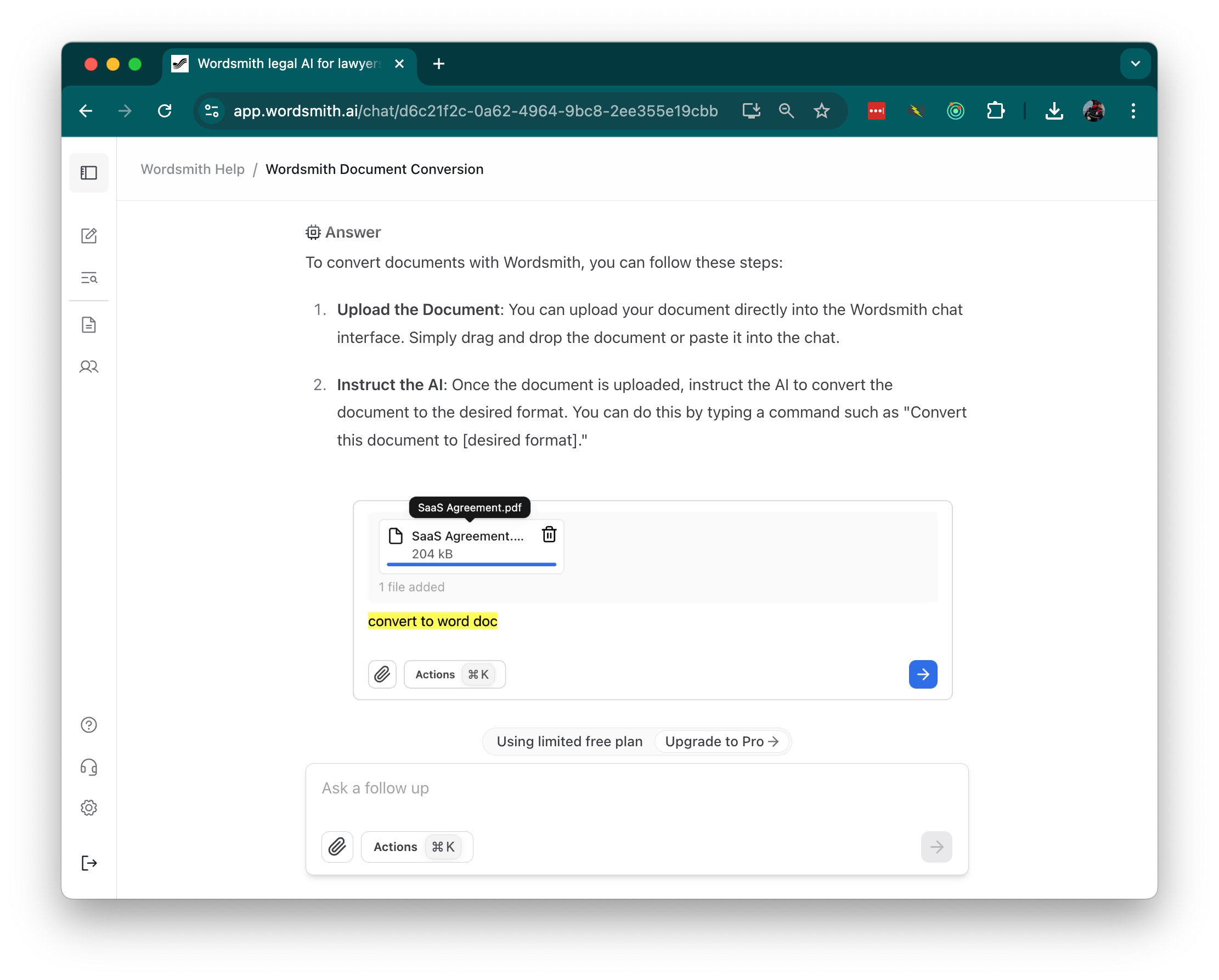Open the browser overflow menu
The image size is (1219, 980).
coord(1132,111)
